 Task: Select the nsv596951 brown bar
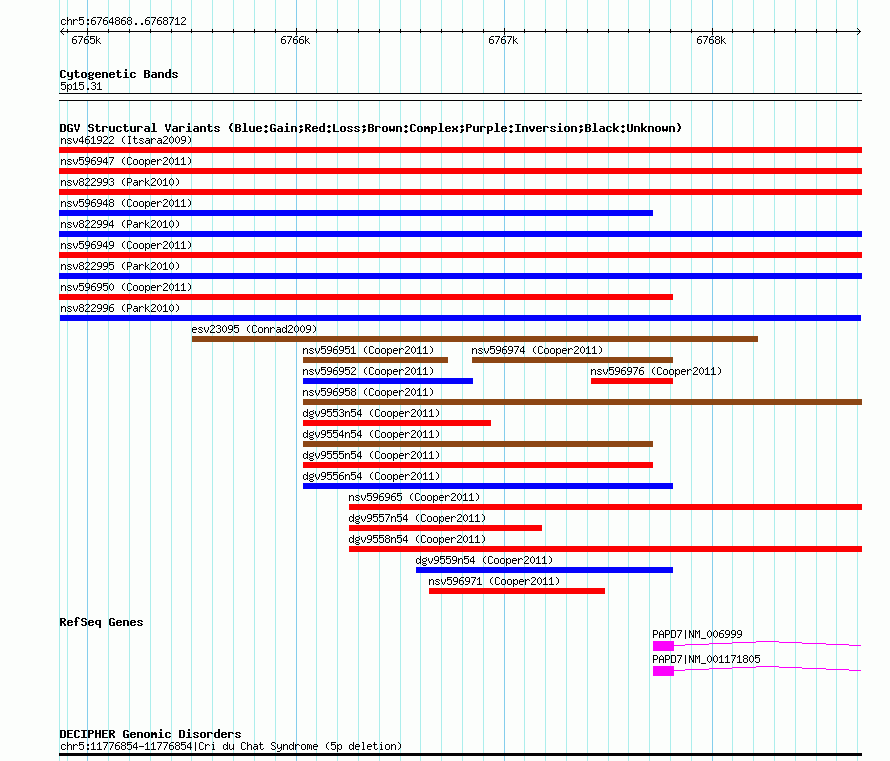point(375,360)
